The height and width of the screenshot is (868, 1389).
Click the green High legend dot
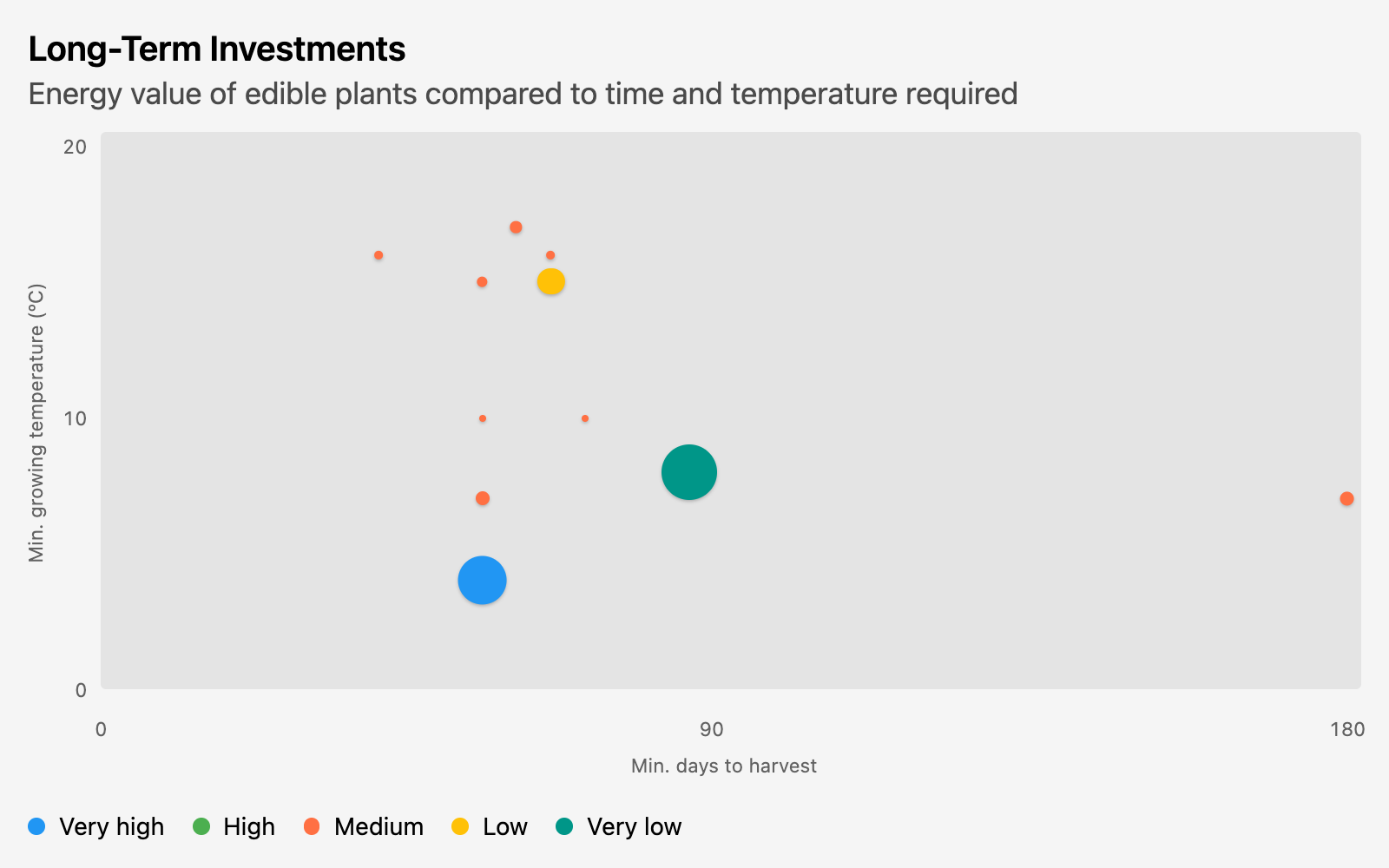tap(201, 826)
